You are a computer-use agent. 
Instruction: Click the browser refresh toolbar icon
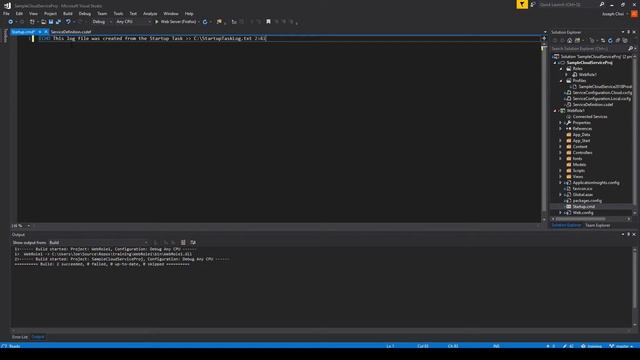click(x=205, y=22)
